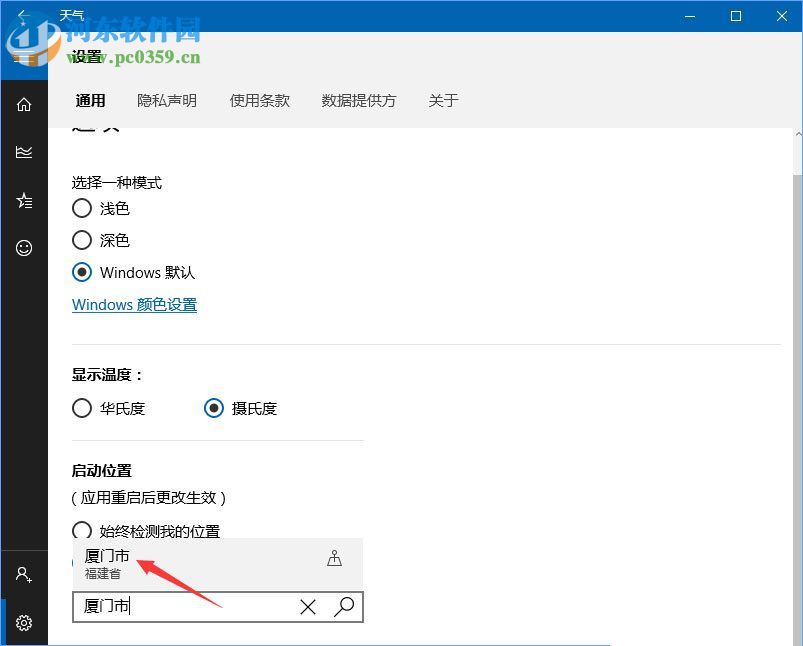803x646 pixels.
Task: Open the Home weather icon in sidebar
Action: tap(24, 104)
